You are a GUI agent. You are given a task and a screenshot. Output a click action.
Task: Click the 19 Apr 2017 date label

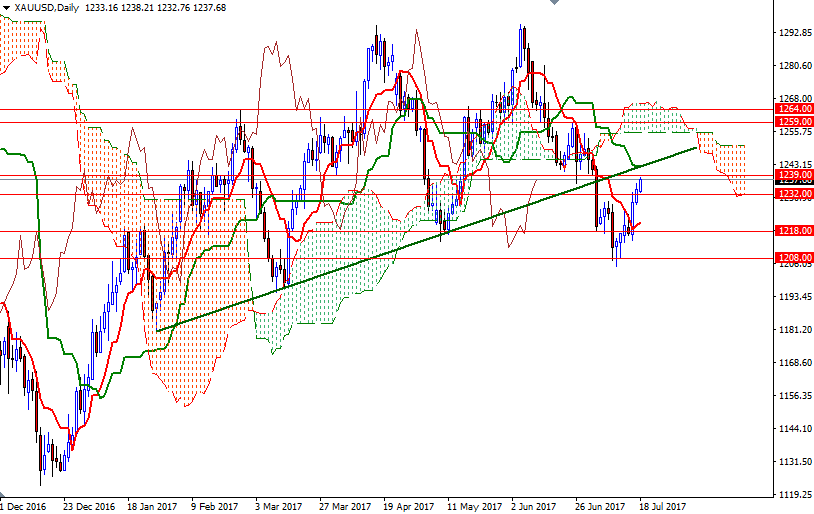[408, 506]
